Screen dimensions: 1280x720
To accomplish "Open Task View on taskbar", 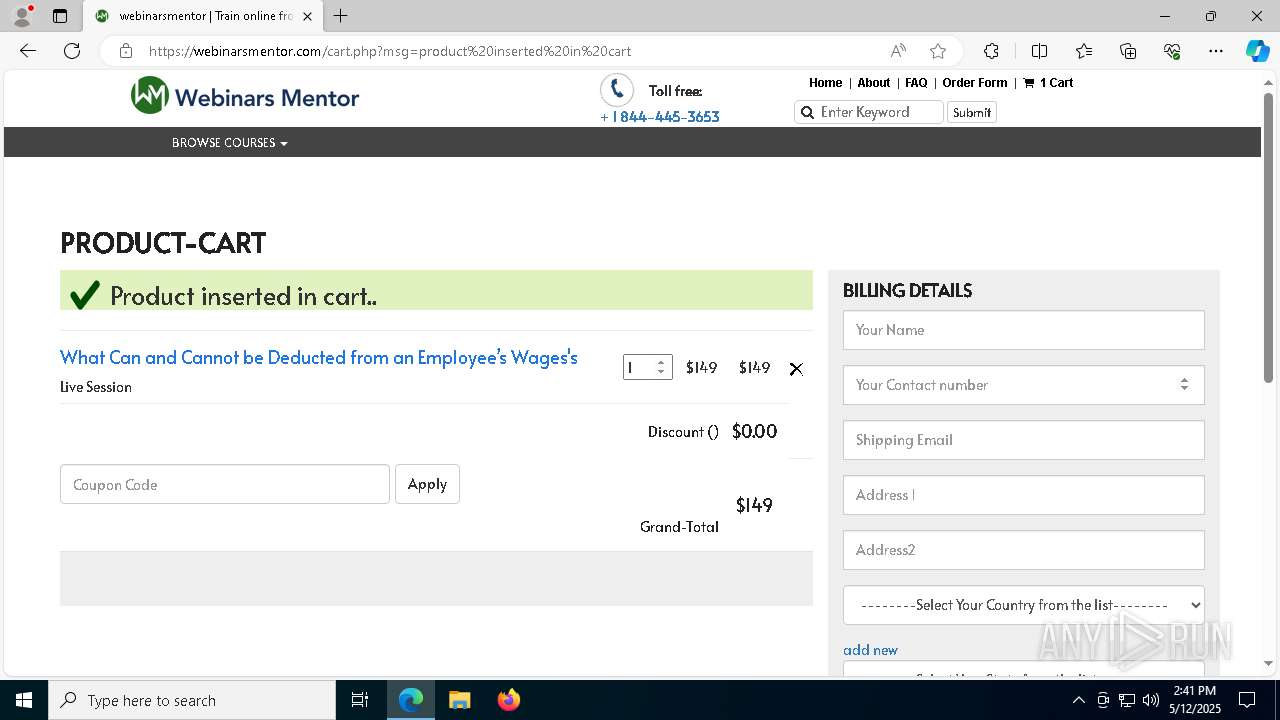I will coord(360,700).
